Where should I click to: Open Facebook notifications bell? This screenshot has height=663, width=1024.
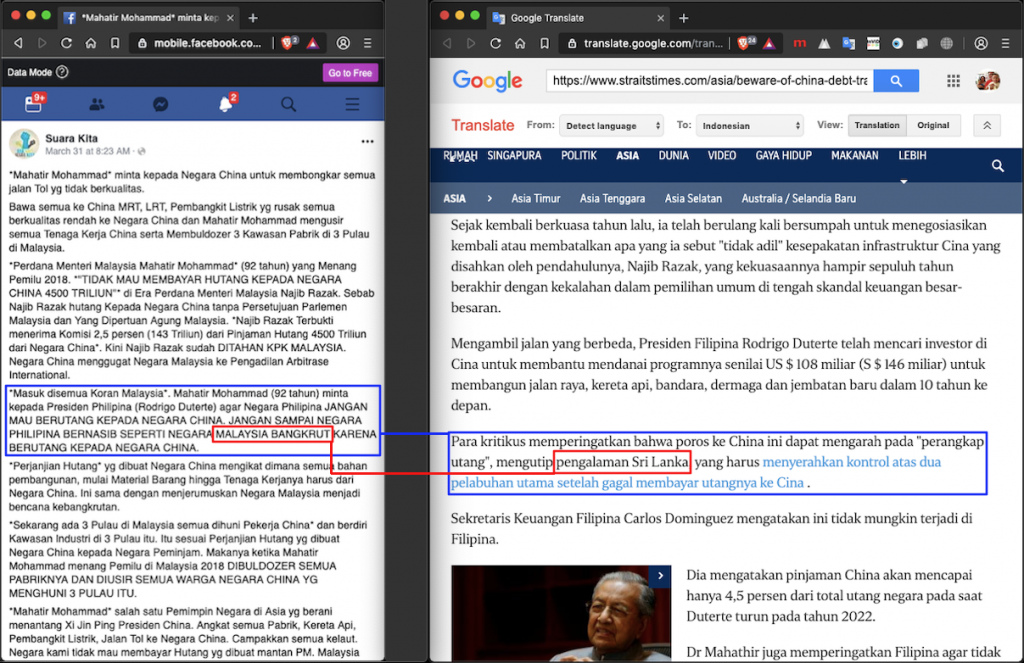[x=226, y=103]
